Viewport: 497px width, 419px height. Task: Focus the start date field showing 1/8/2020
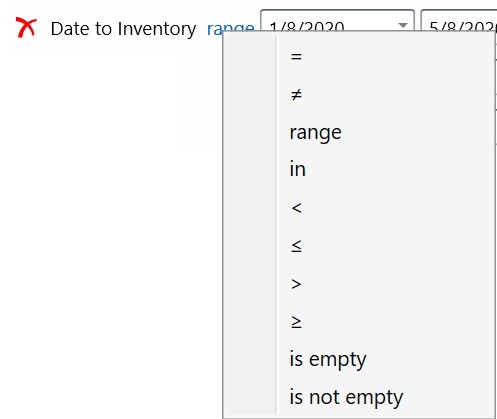click(x=337, y=21)
